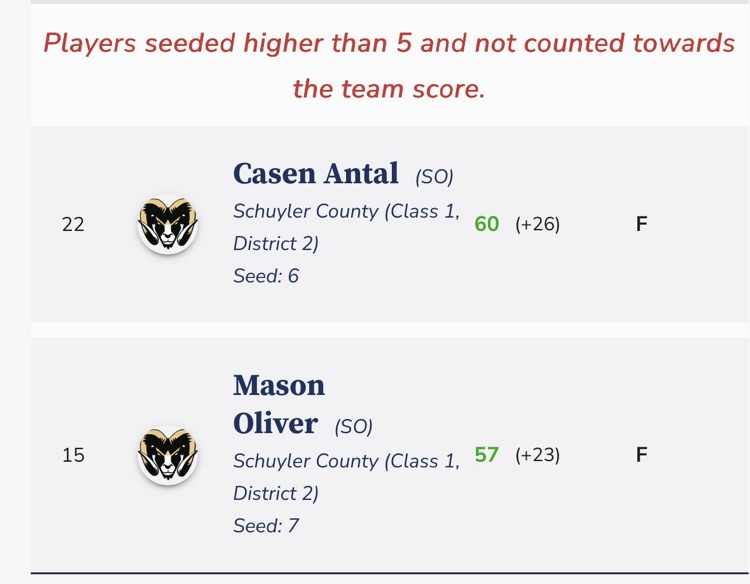Click the +26 over-par value
Viewport: 750px width, 584px height.
coord(538,225)
